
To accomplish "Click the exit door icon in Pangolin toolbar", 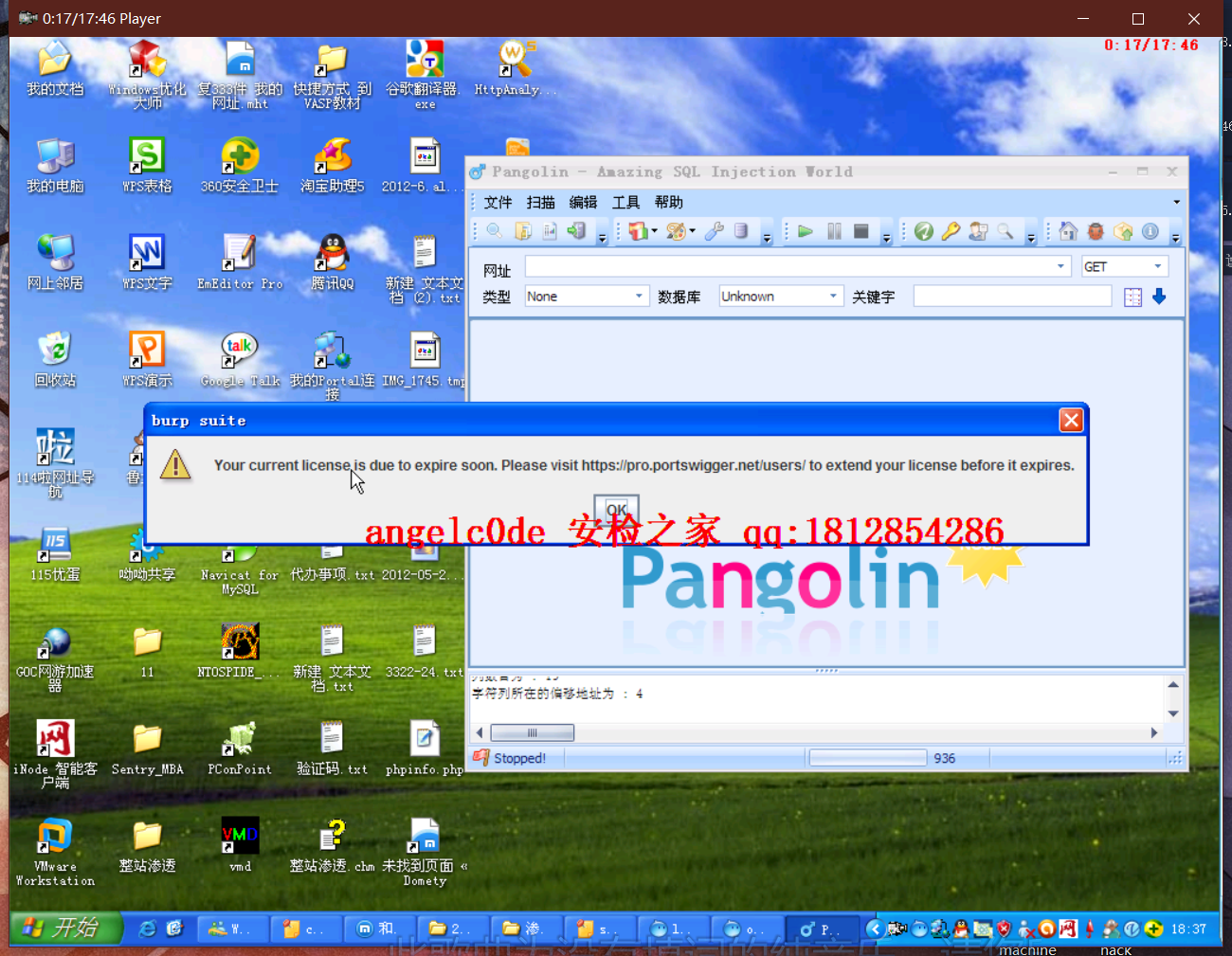I will click(576, 231).
